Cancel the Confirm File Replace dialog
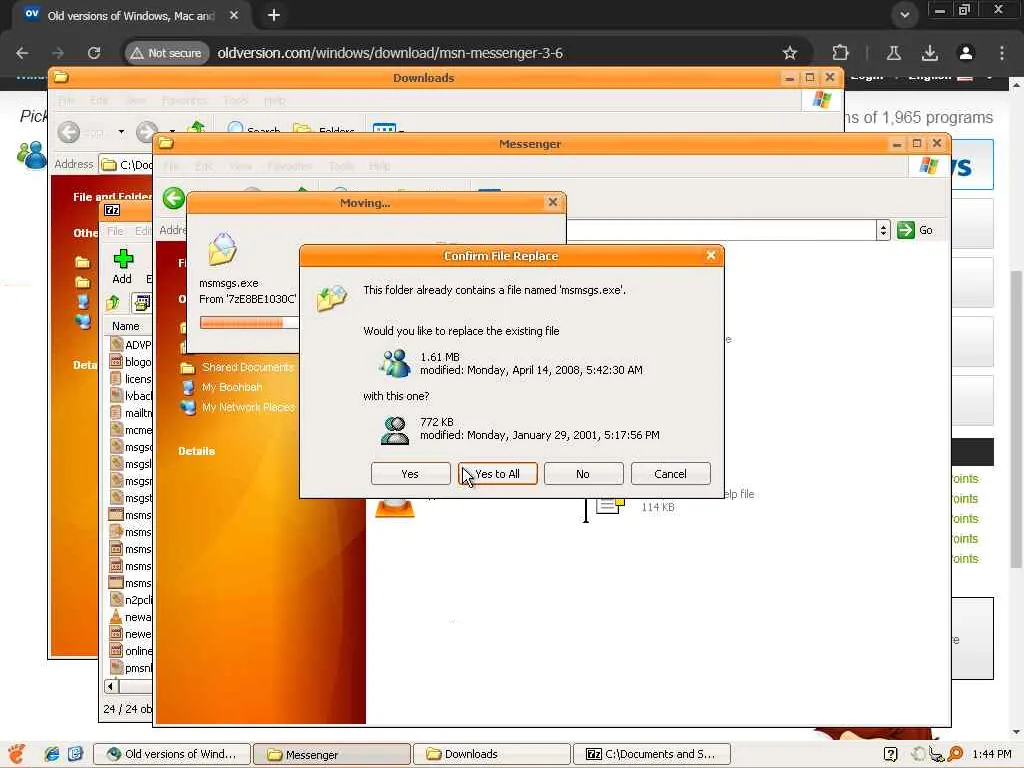The width and height of the screenshot is (1024, 768). (670, 473)
